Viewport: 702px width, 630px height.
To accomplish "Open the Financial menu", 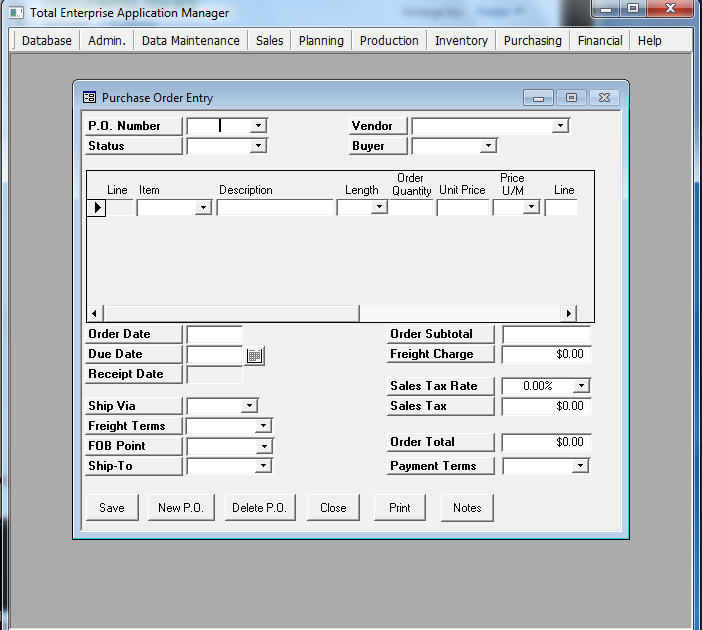I will pyautogui.click(x=600, y=41).
